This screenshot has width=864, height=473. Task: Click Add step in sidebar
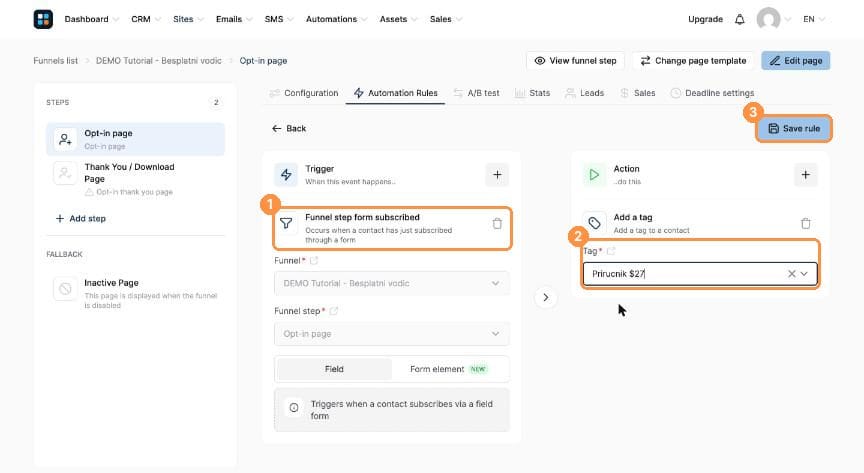click(x=80, y=219)
